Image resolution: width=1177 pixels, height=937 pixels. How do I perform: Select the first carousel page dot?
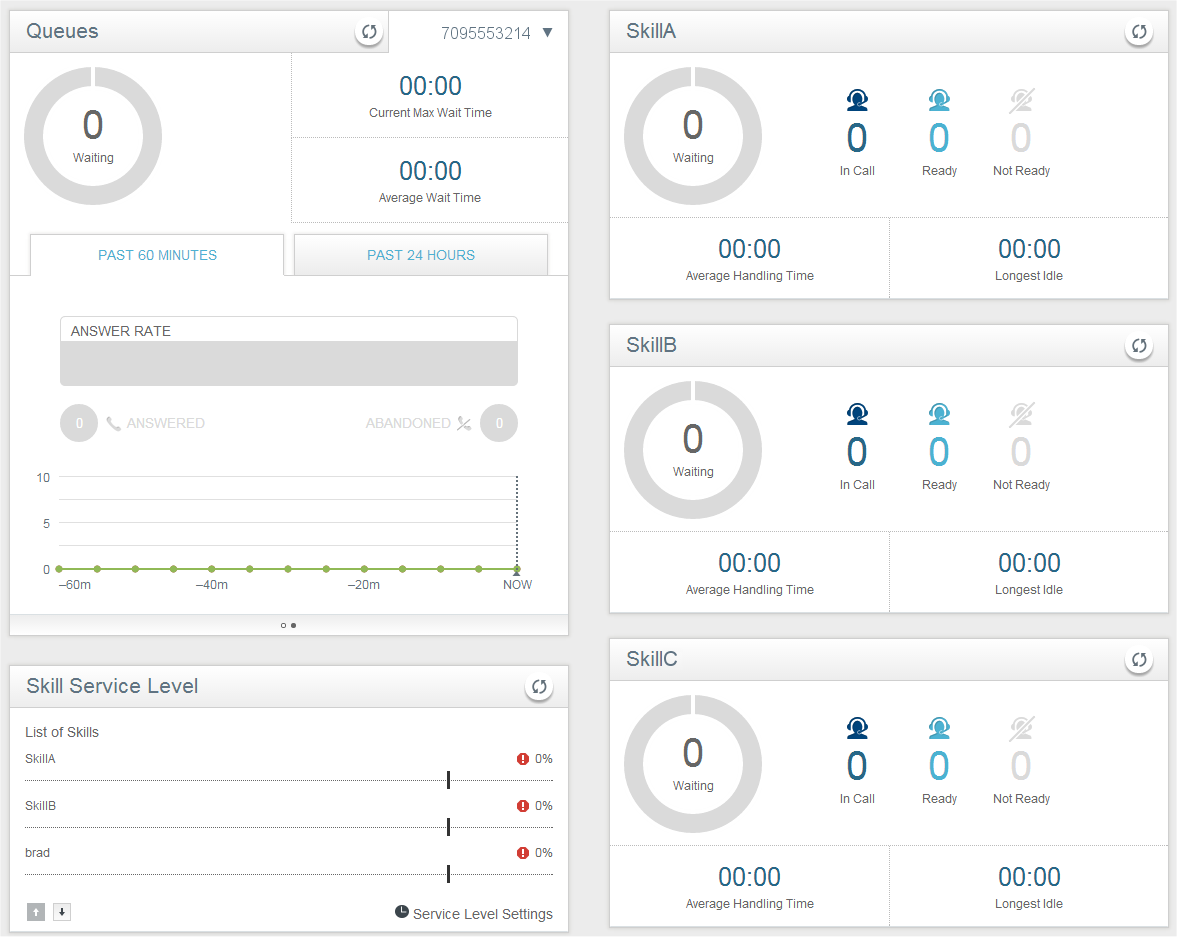283,625
